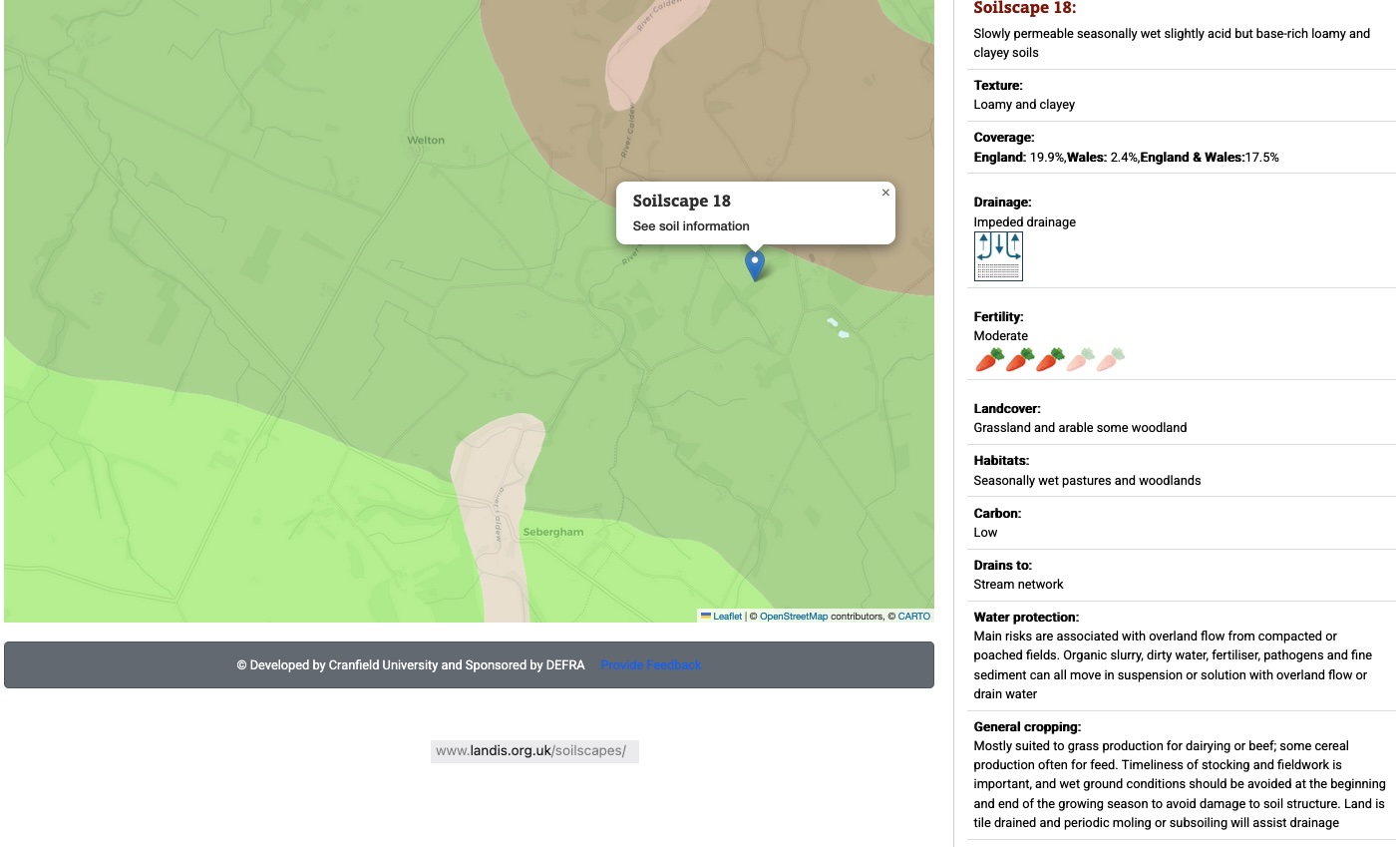Click the Welton place label on map
The width and height of the screenshot is (1400, 847).
(x=426, y=141)
